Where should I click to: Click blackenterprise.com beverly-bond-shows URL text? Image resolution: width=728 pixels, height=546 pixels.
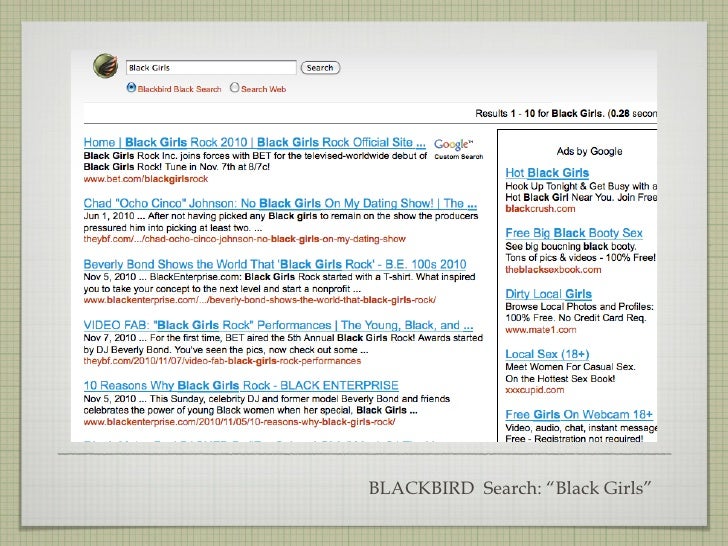tap(260, 300)
